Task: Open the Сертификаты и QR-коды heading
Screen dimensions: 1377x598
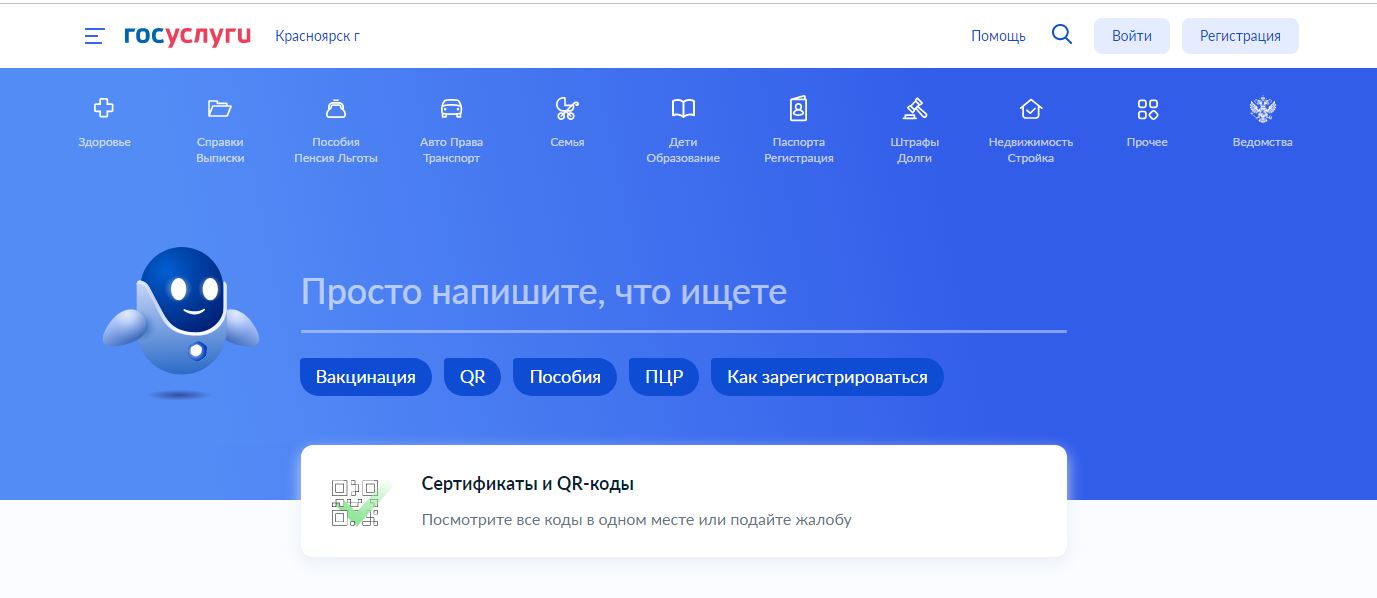Action: click(528, 484)
